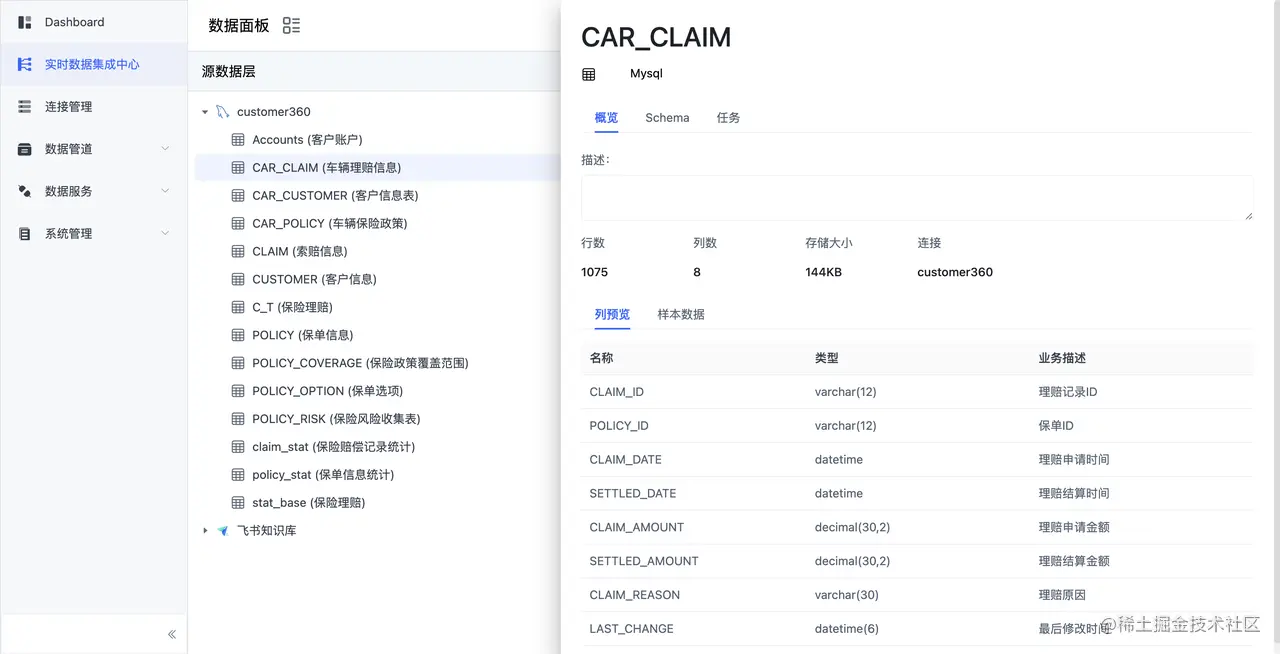Click table icon next to Accounts
The width and height of the screenshot is (1280, 654).
click(238, 140)
